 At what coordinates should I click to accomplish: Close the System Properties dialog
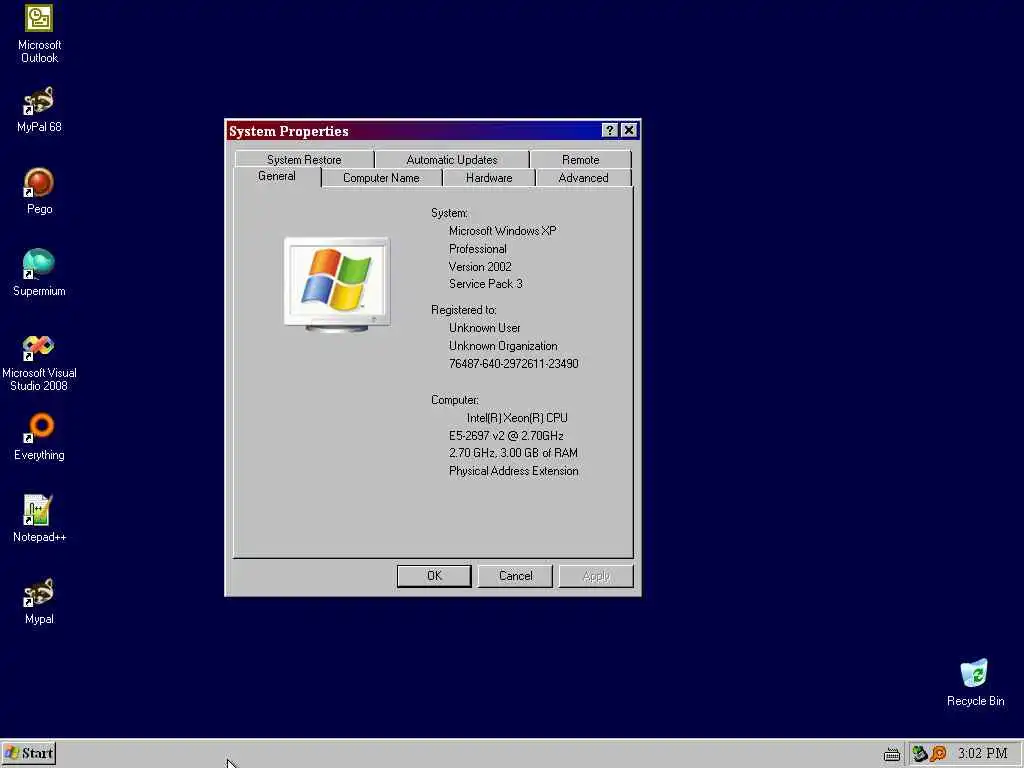tap(629, 131)
